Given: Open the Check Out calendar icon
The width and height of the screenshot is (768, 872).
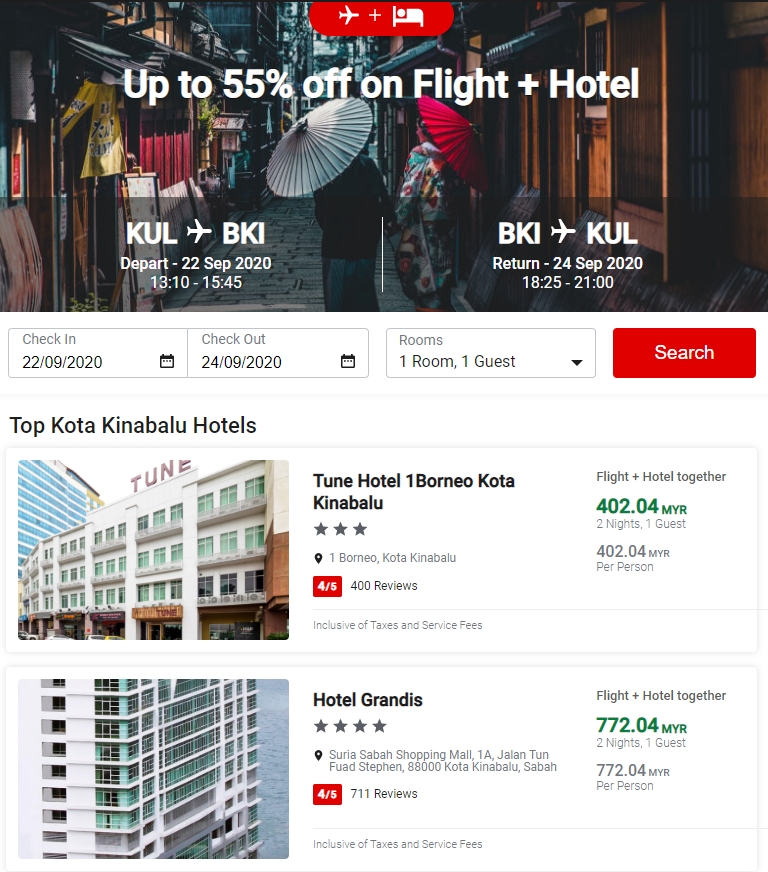Looking at the screenshot, I should (x=348, y=361).
